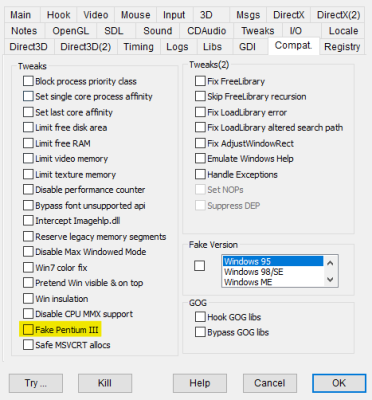Enable Intercept Imagehlp.dll checkbox
This screenshot has height=400, width=372.
coord(28,220)
